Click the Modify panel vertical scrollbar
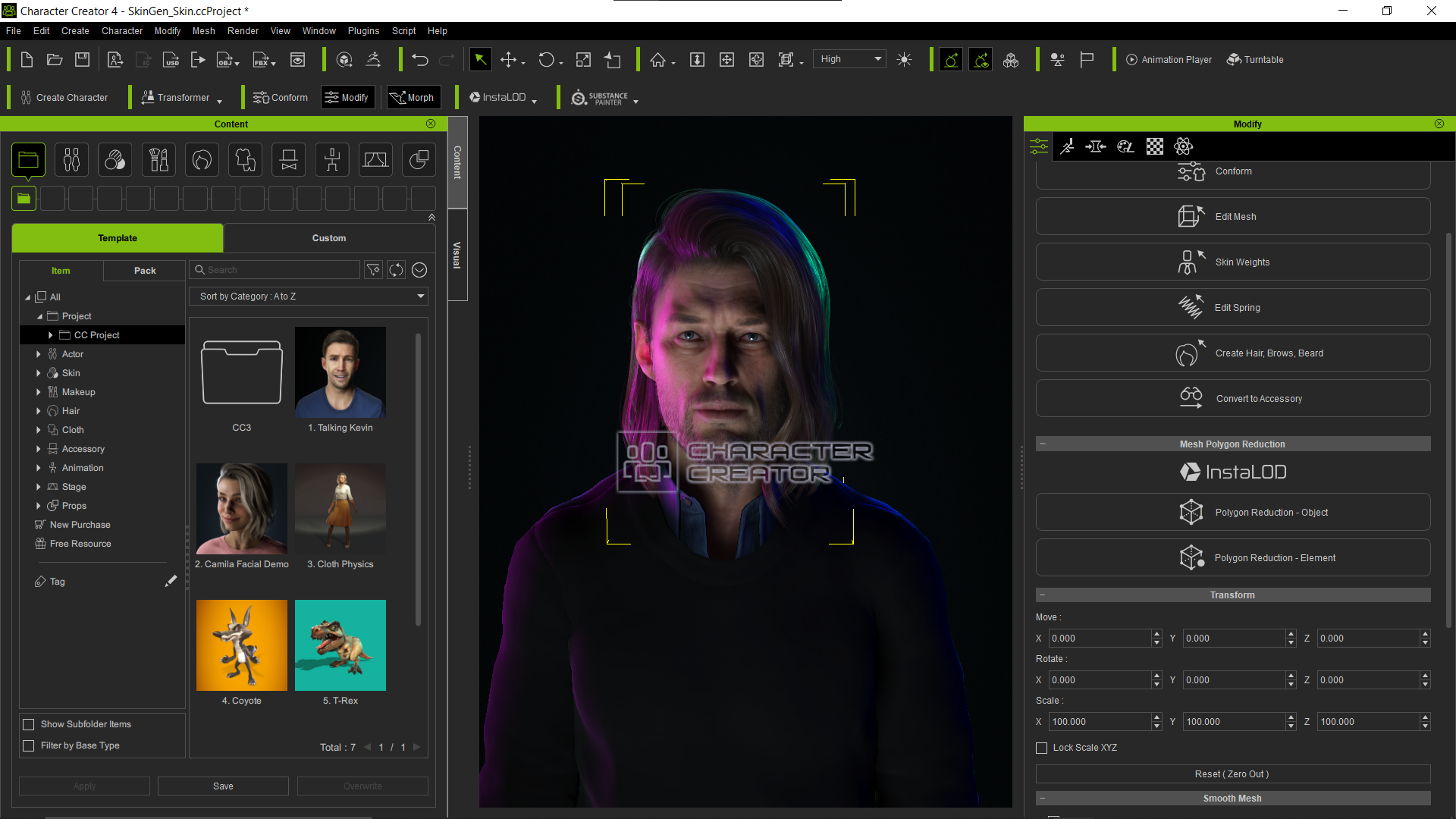Screen dimensions: 1456x819 [1448, 431]
